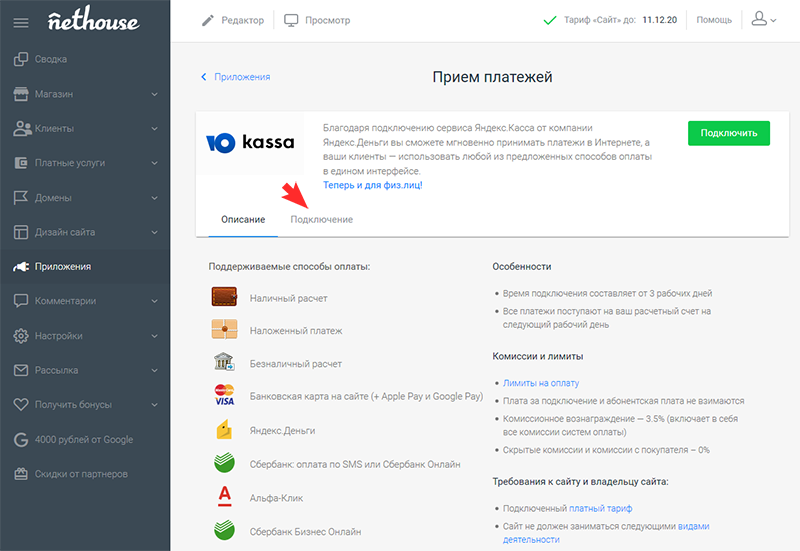Click the Безналичный расчет bank icon
The width and height of the screenshot is (800, 551).
coord(224,362)
